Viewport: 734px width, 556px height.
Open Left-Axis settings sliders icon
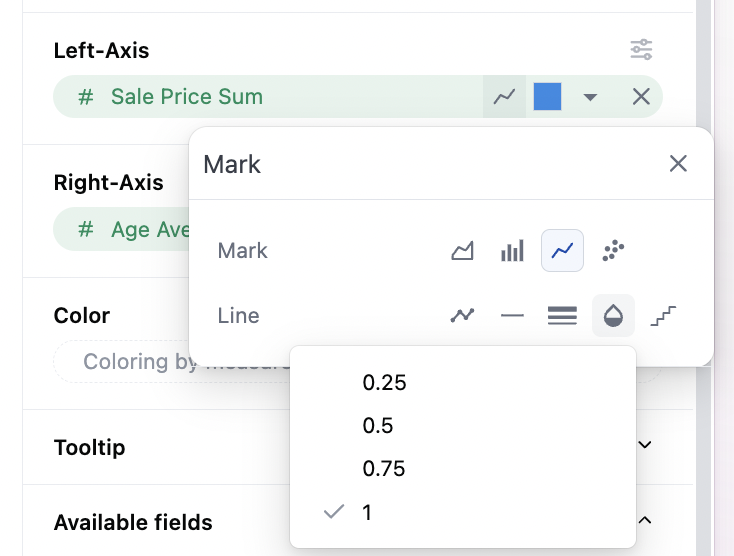tap(641, 49)
